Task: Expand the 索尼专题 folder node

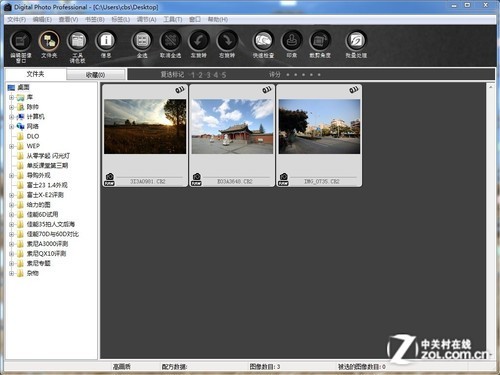Action: coord(11,263)
